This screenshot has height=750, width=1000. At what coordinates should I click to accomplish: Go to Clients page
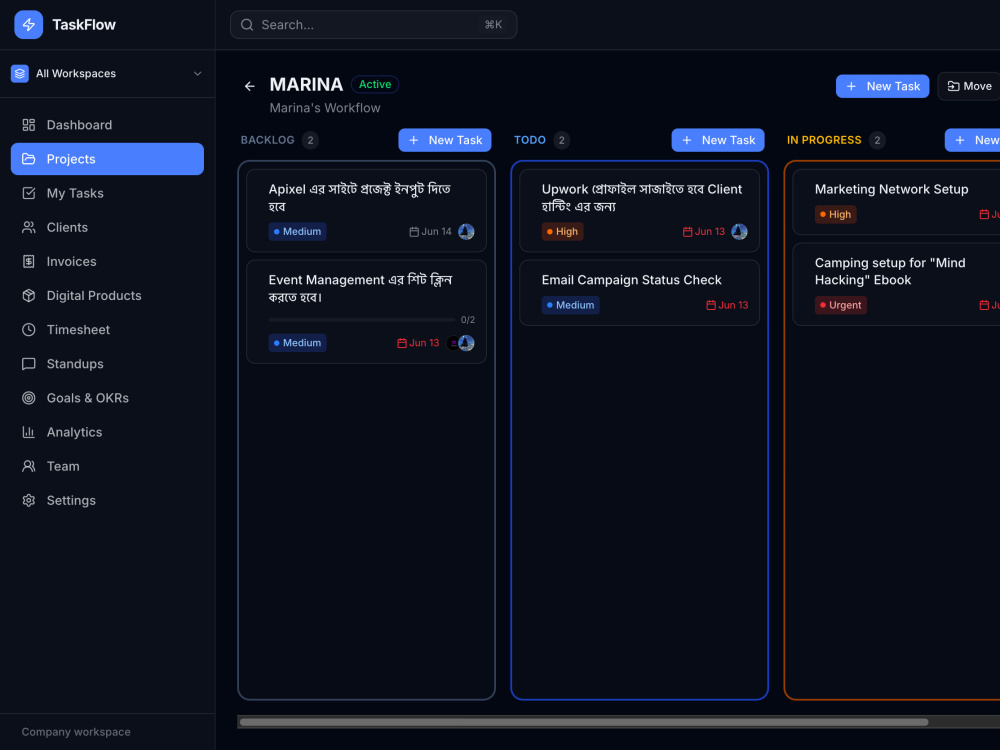pos(107,227)
